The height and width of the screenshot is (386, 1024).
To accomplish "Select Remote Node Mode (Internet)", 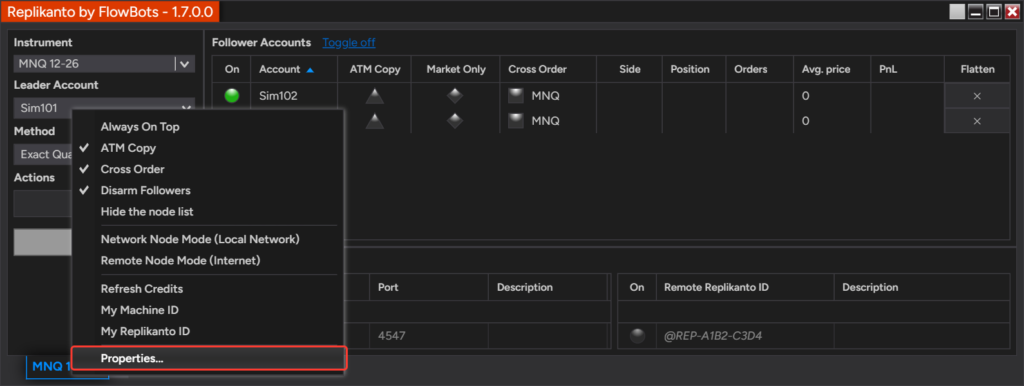I will pos(208,261).
